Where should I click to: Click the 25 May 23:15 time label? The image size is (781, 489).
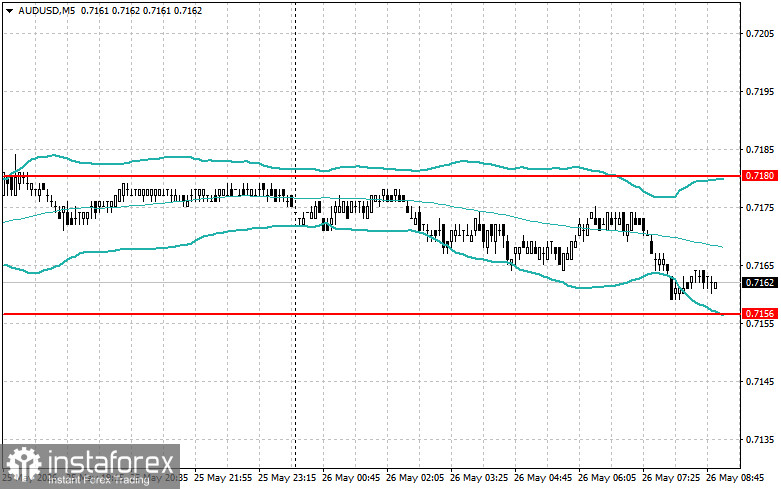pos(287,478)
